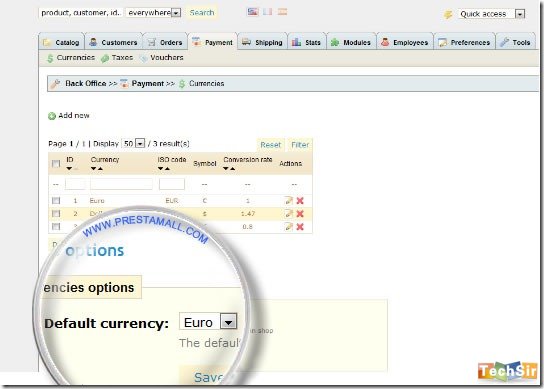The width and height of the screenshot is (544, 389).
Task: Click the EUR ISO code cell
Action: click(172, 201)
